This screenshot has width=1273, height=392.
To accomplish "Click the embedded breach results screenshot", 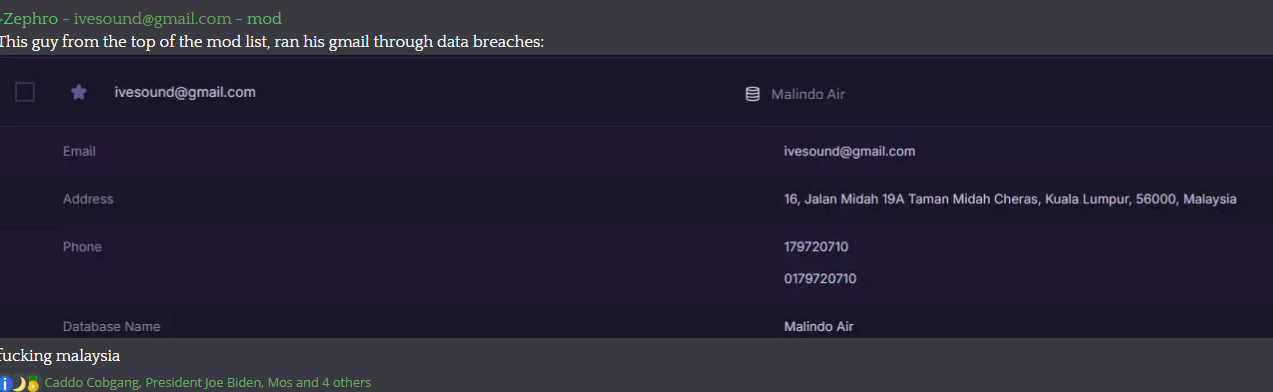I will click(636, 197).
